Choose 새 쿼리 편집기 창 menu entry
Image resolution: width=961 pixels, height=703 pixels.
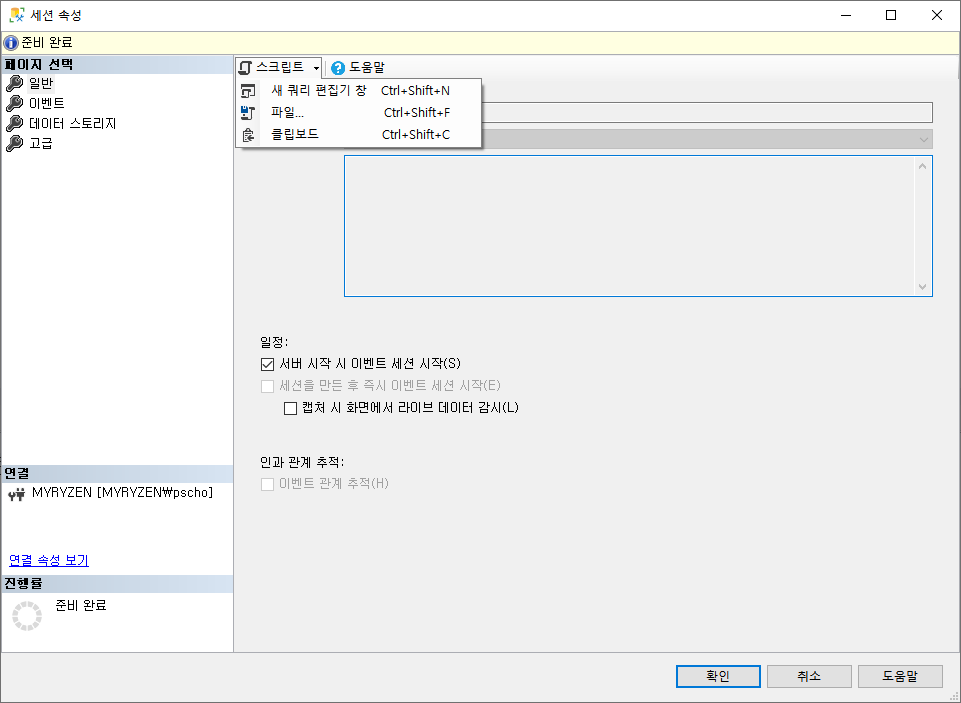pyautogui.click(x=359, y=90)
